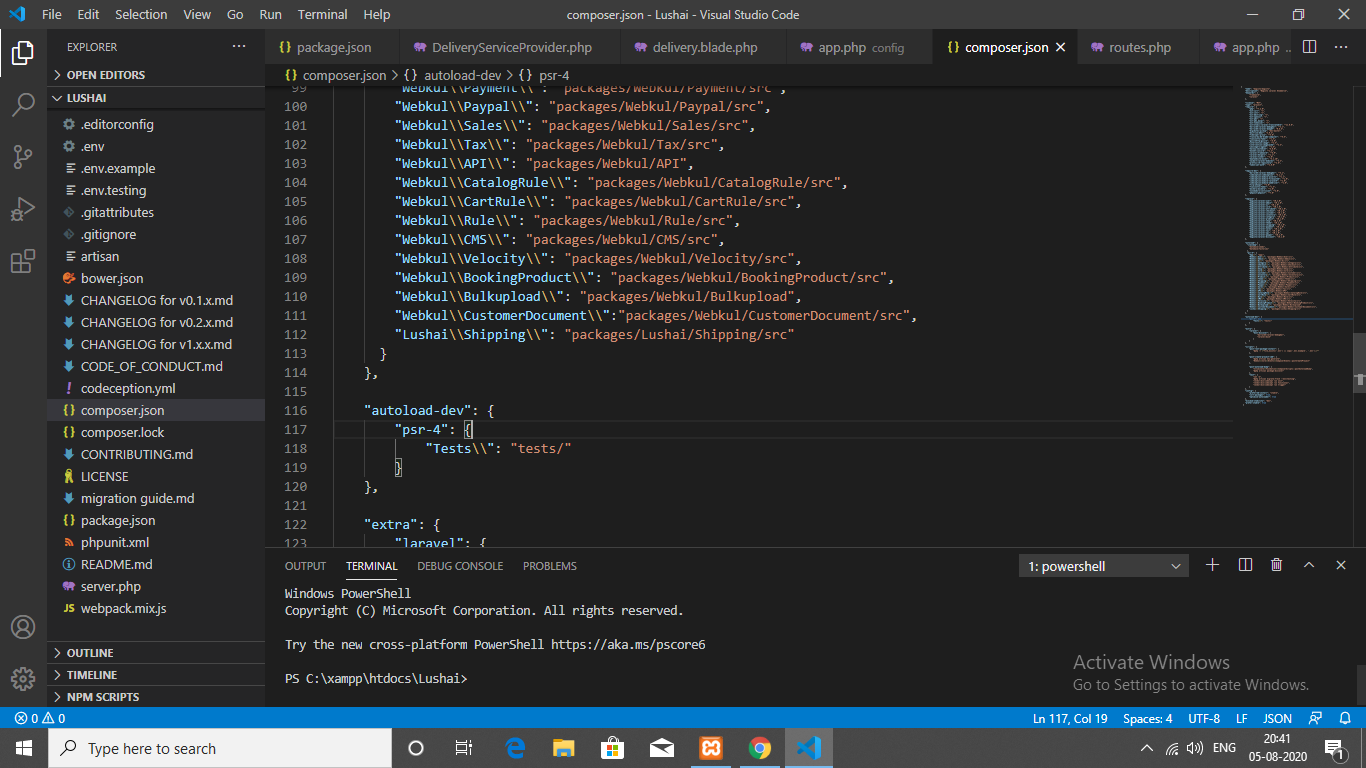Open composer.lock in the file tree

tap(156, 432)
